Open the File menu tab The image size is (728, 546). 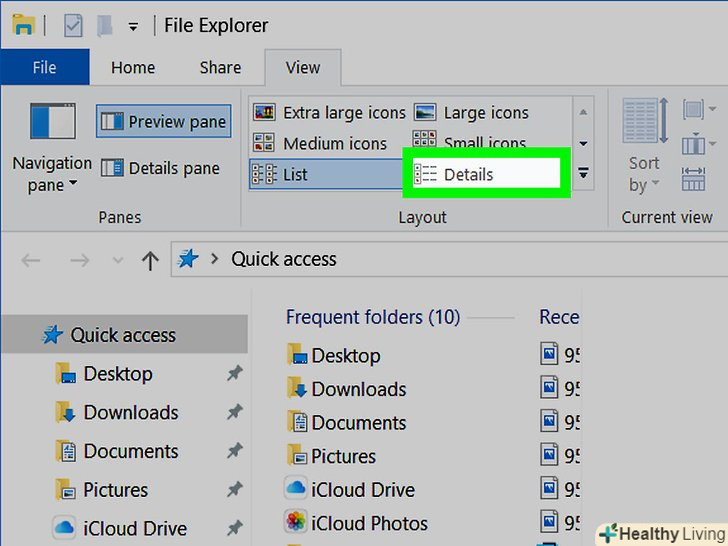tap(45, 67)
